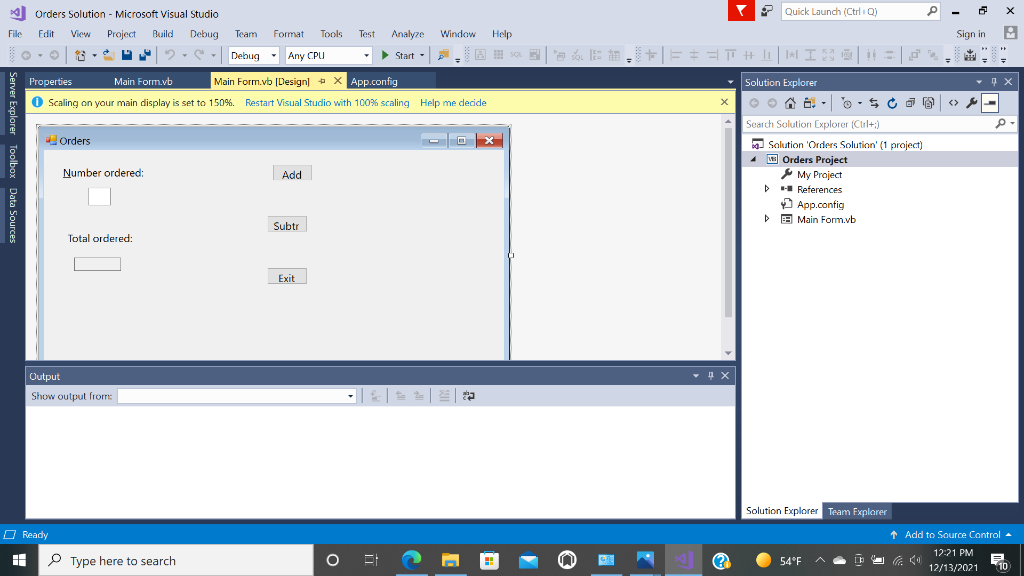Open Properties wrench icon in Solution Explorer
Viewport: 1024px width, 576px height.
pos(972,103)
